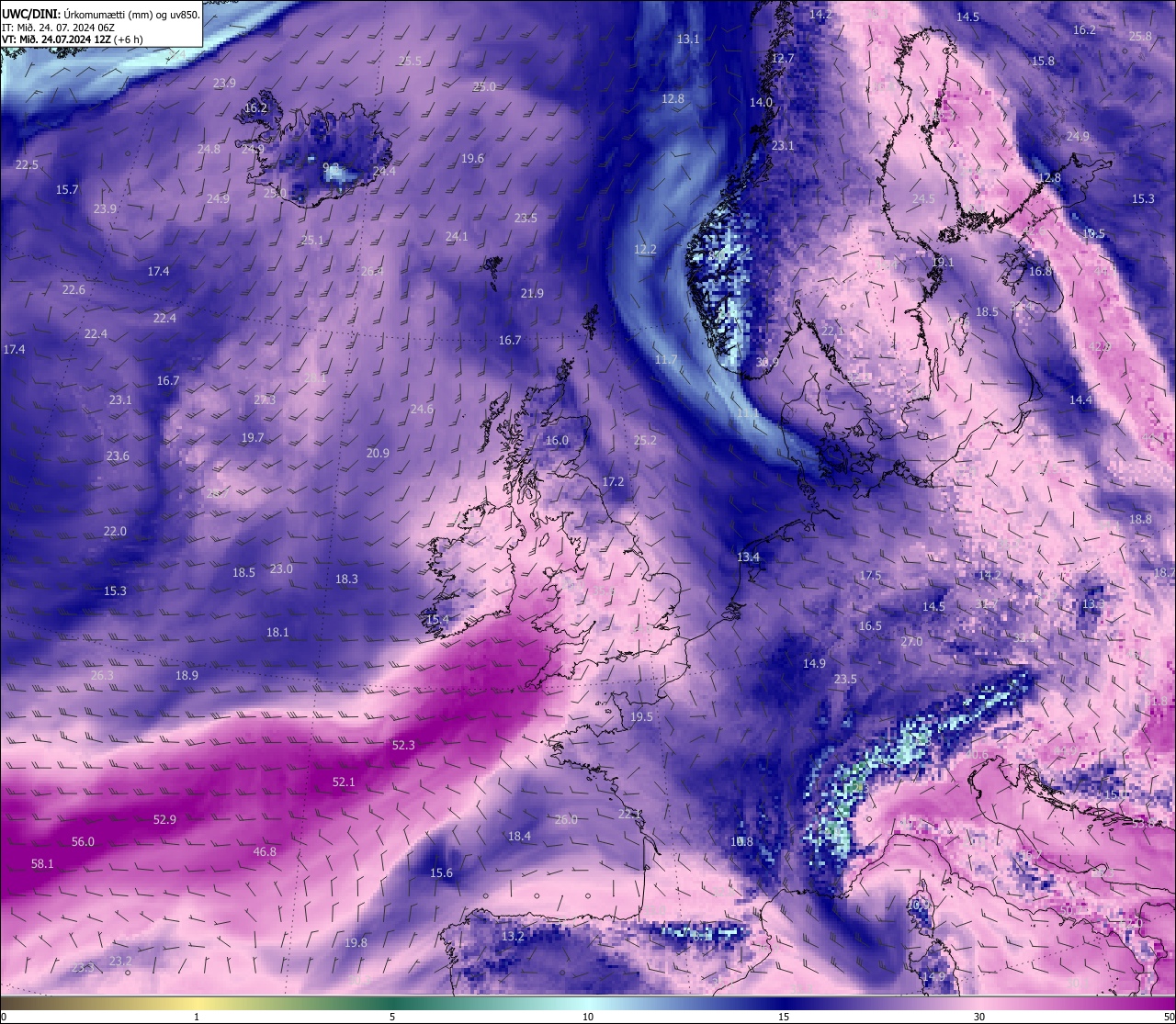Click the 11.7 value label
This screenshot has height=1024, width=1176.
pos(666,360)
